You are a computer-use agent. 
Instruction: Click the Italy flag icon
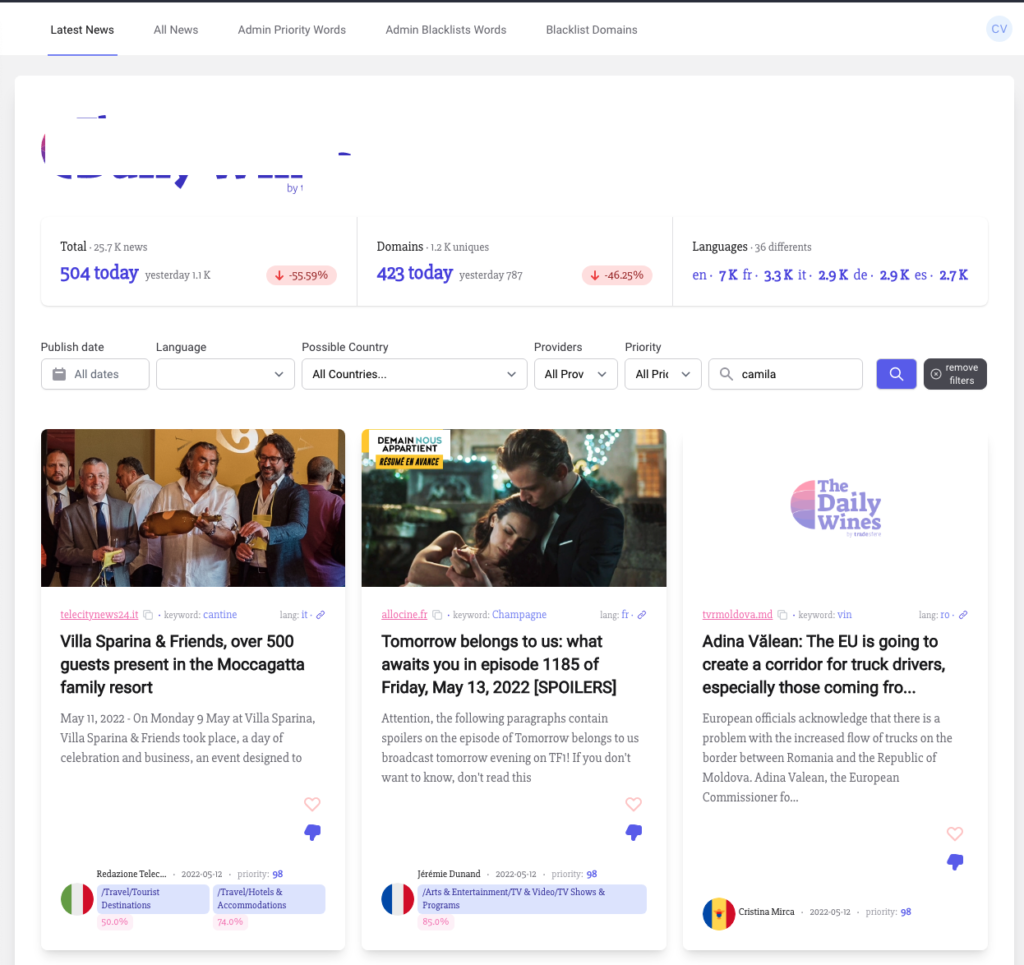click(x=77, y=899)
